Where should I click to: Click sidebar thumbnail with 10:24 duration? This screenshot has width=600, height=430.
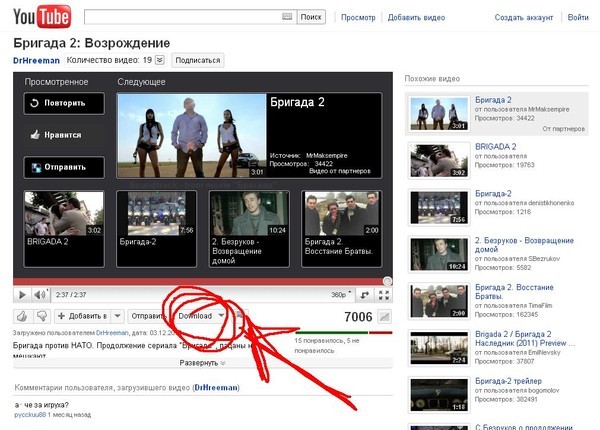point(439,254)
